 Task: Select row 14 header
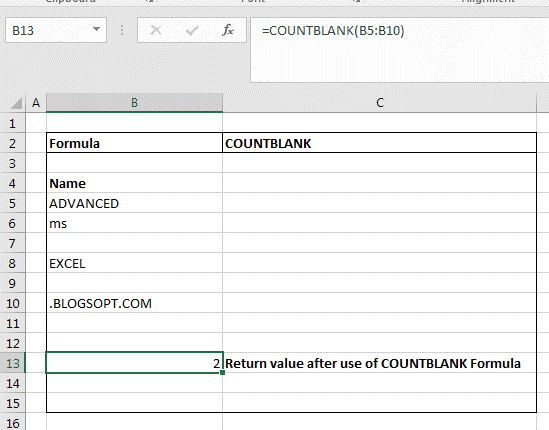[x=13, y=383]
